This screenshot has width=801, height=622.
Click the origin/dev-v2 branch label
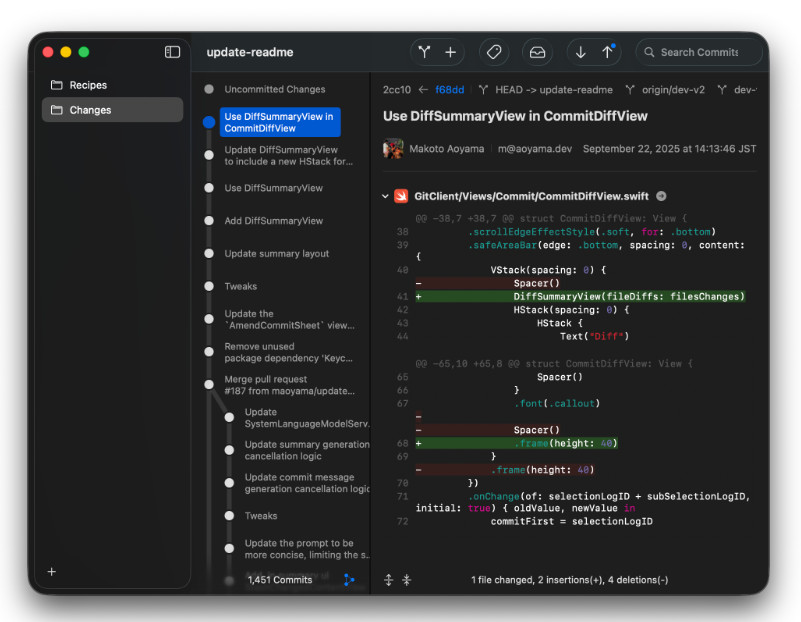(673, 90)
